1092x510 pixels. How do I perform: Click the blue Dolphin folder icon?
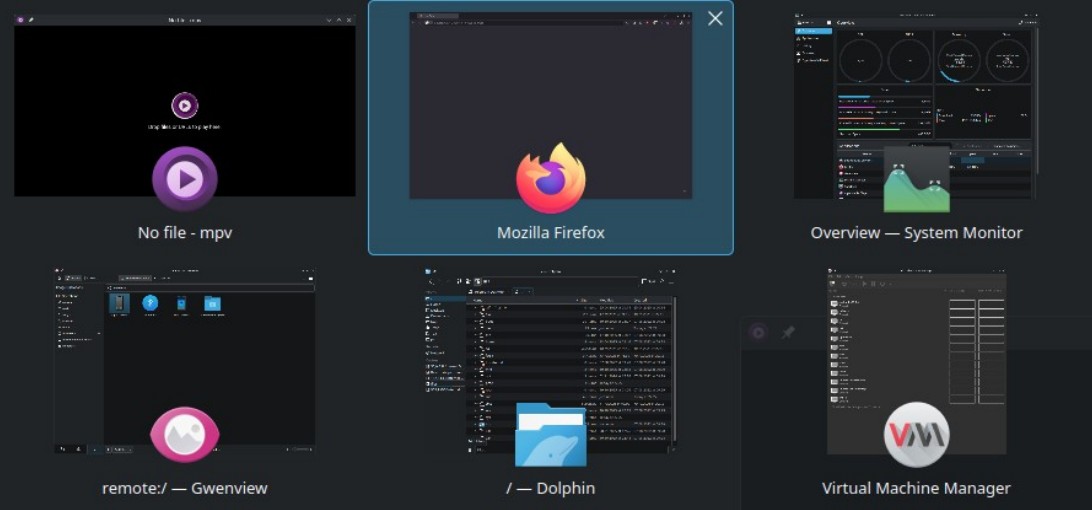coord(550,435)
